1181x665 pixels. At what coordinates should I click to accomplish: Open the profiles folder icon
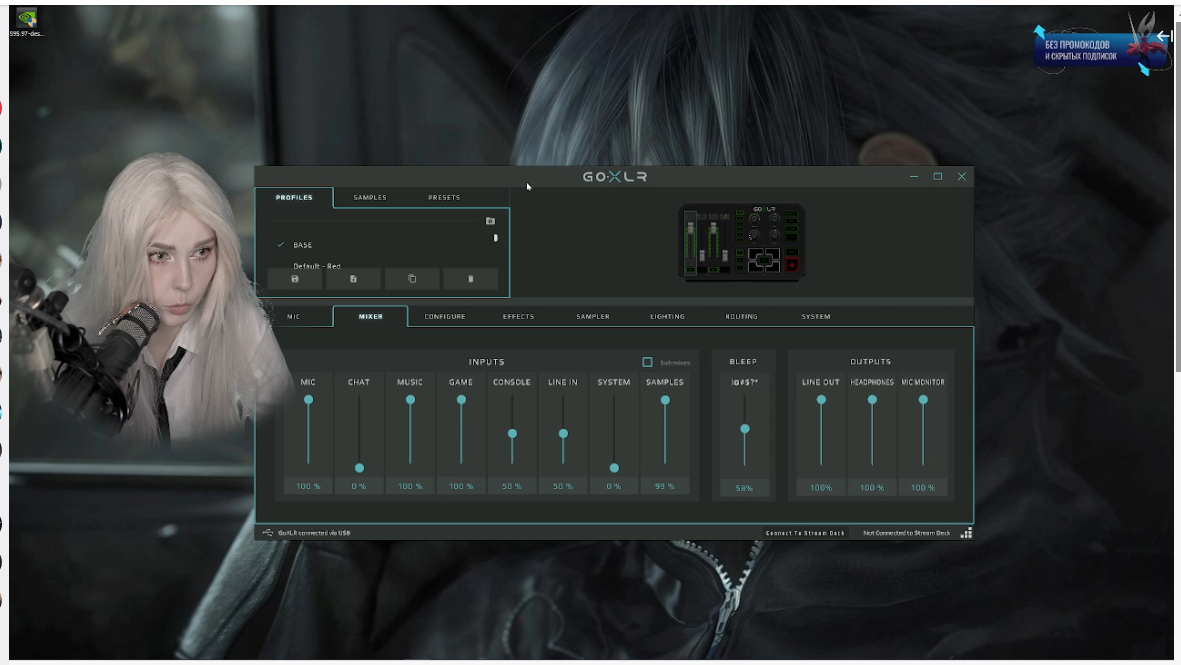(490, 221)
